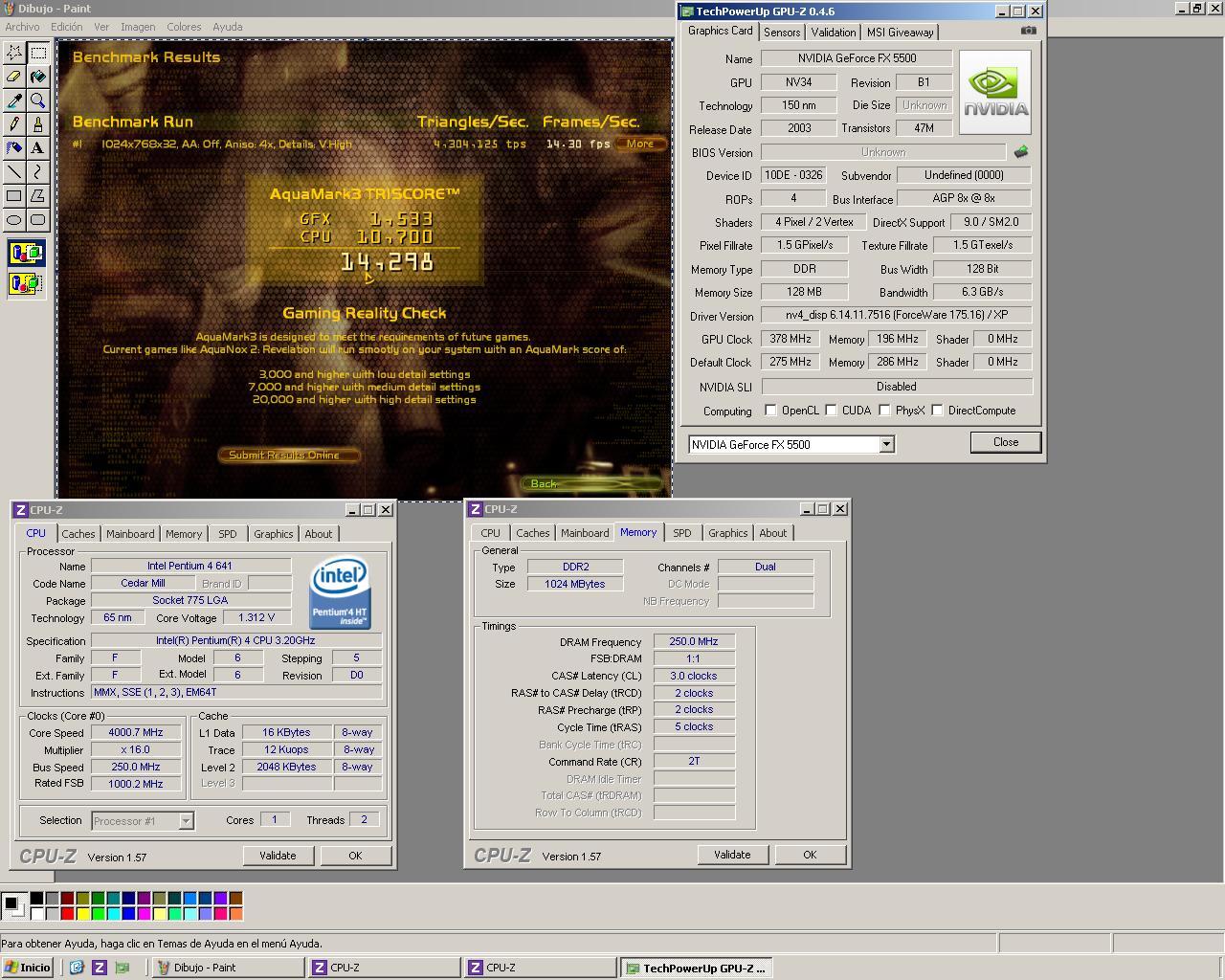Viewport: 1225px width, 980px height.
Task: Open the MSI Giveaway tab
Action: 900,33
